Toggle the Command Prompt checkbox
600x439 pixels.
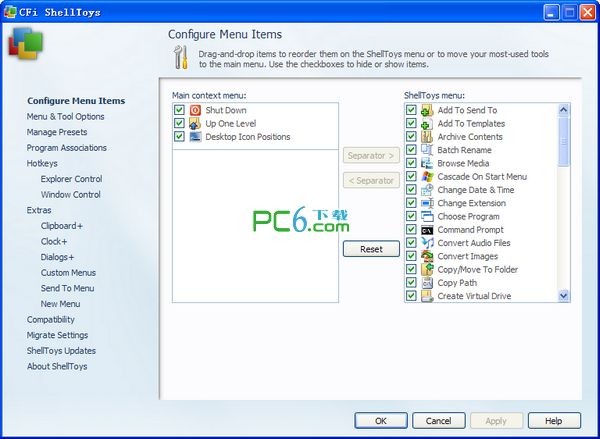click(411, 230)
